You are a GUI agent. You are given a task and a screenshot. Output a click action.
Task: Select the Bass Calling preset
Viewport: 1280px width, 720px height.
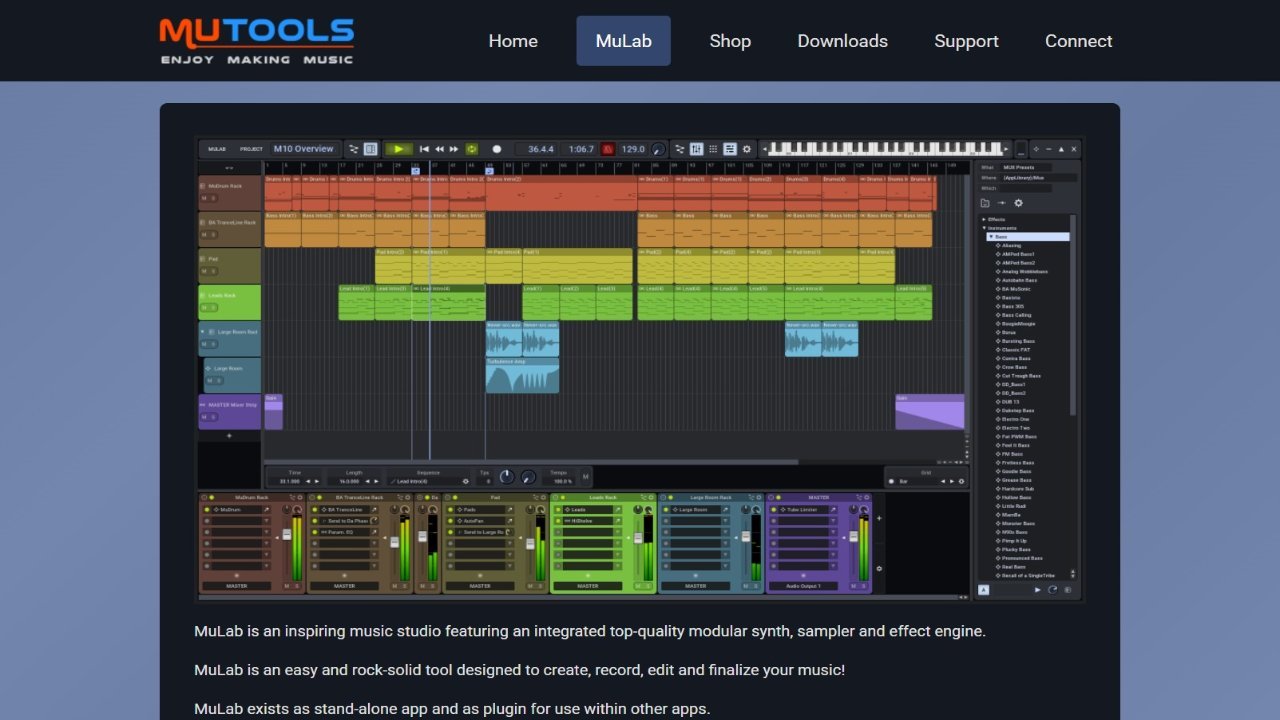1017,315
